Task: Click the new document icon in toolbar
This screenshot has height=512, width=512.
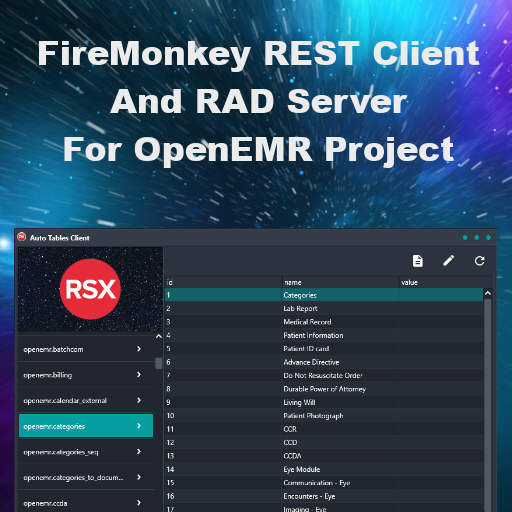Action: [x=417, y=261]
